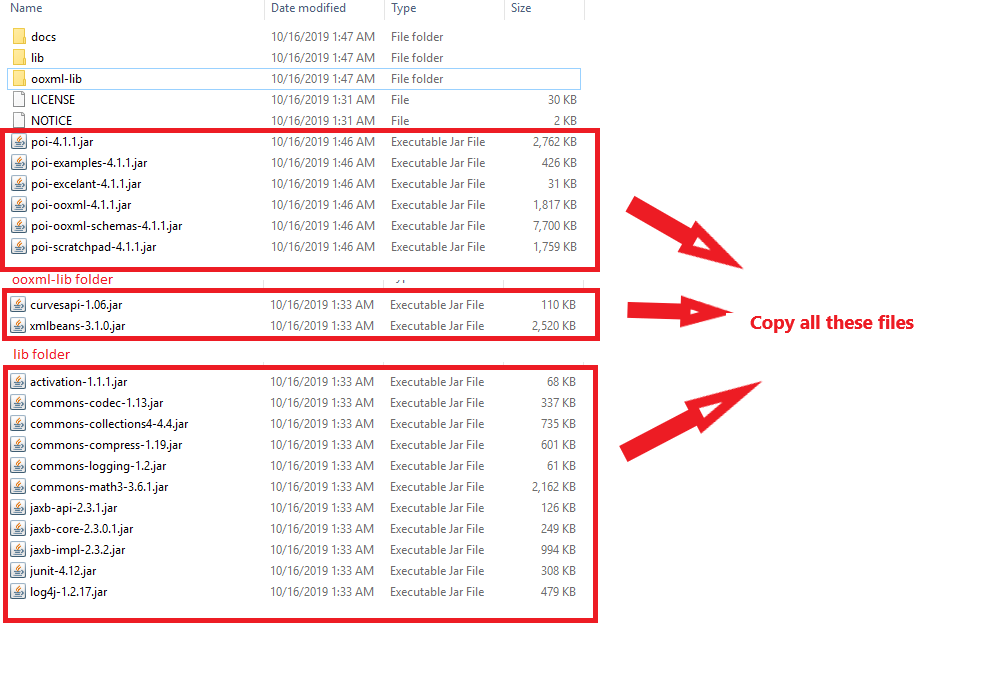Select the jaxb-impl-2.3.2.jar file name
This screenshot has width=1000, height=686.
[78, 550]
